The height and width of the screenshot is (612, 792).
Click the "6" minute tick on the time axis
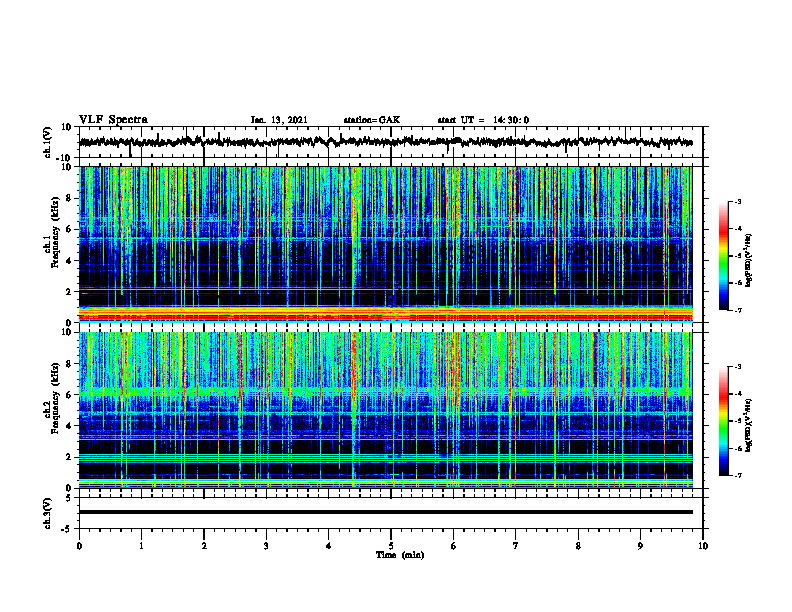454,546
